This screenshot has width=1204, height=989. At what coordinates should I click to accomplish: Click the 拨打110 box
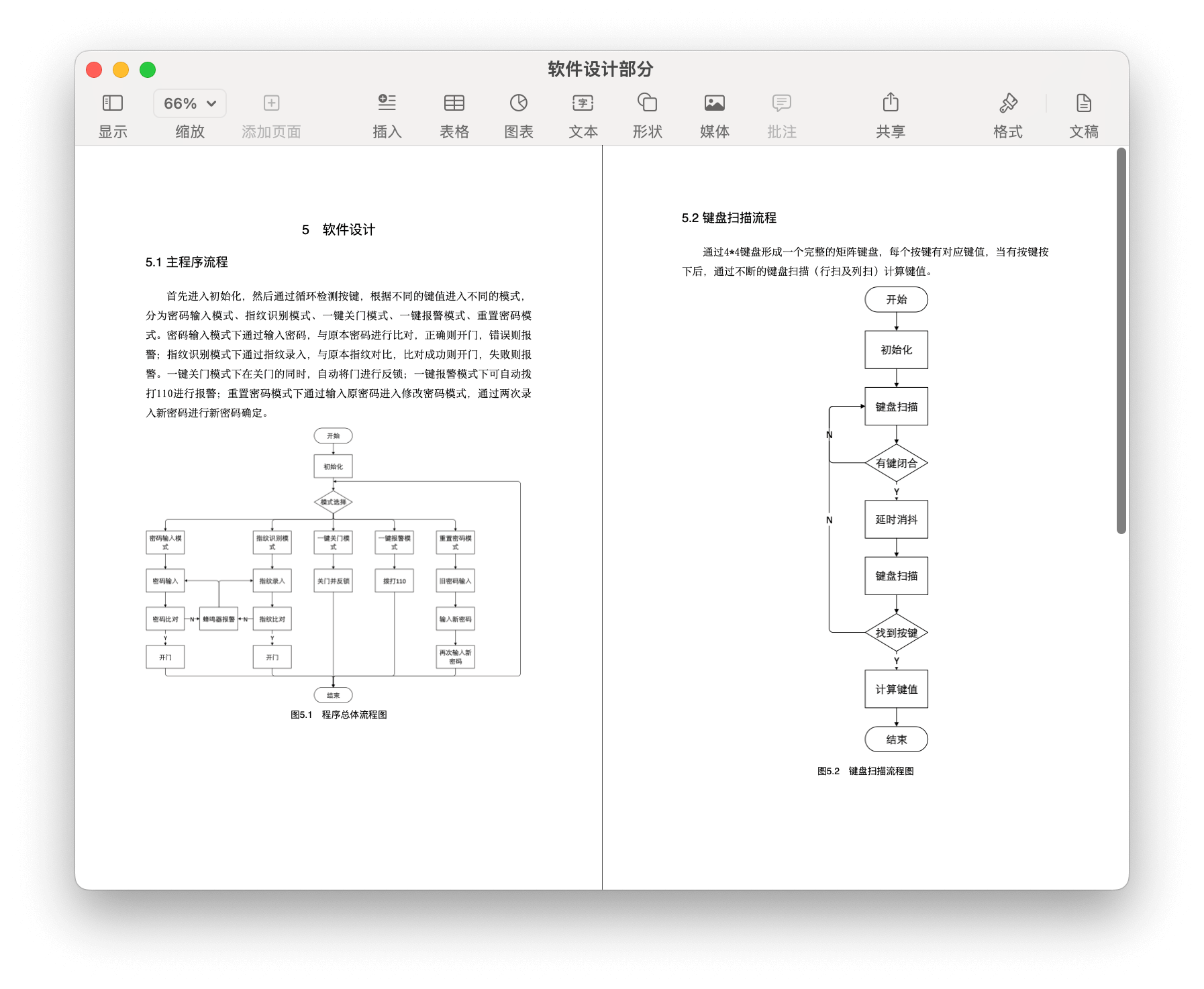click(x=394, y=581)
